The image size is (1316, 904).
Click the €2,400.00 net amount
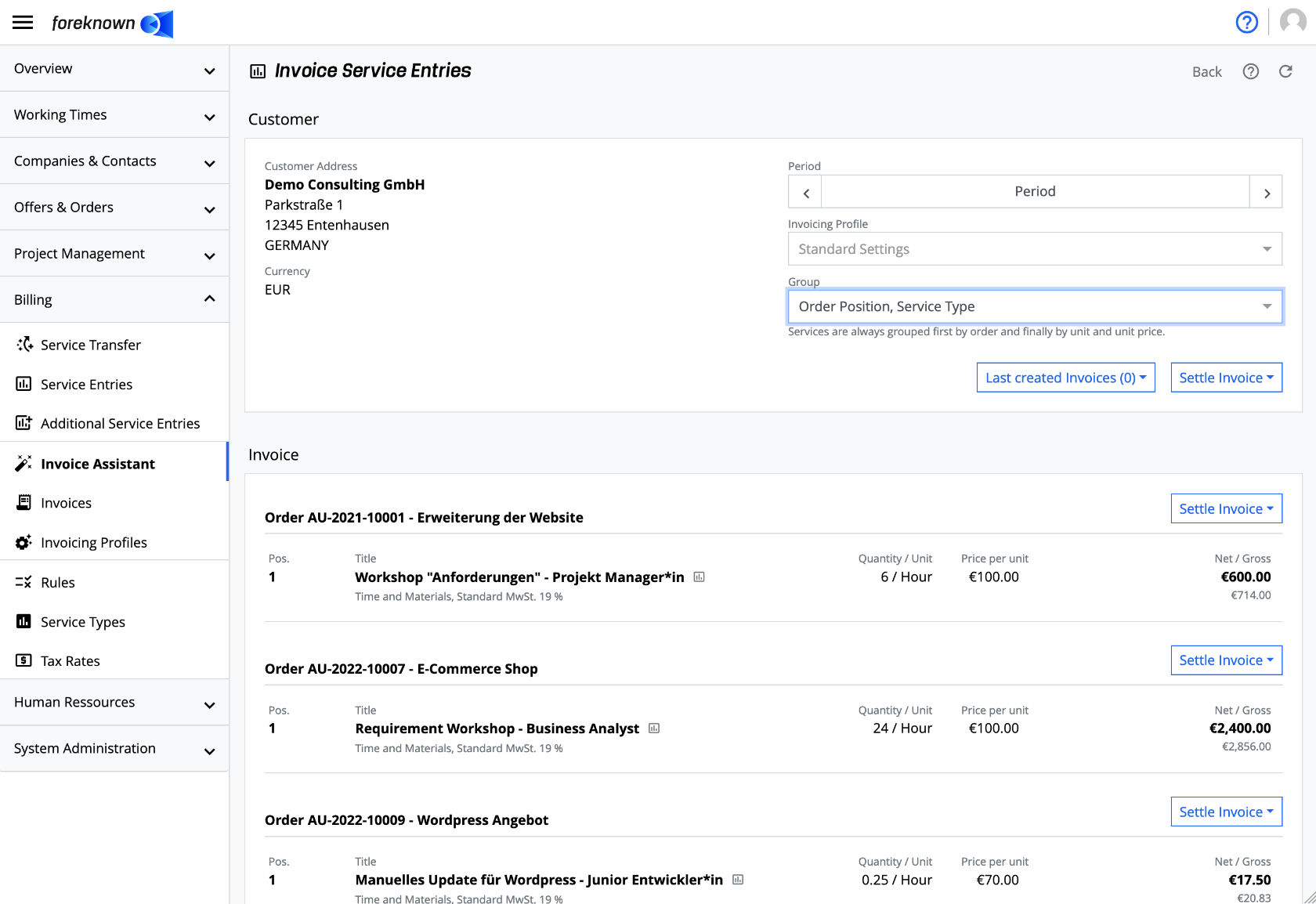click(1240, 729)
